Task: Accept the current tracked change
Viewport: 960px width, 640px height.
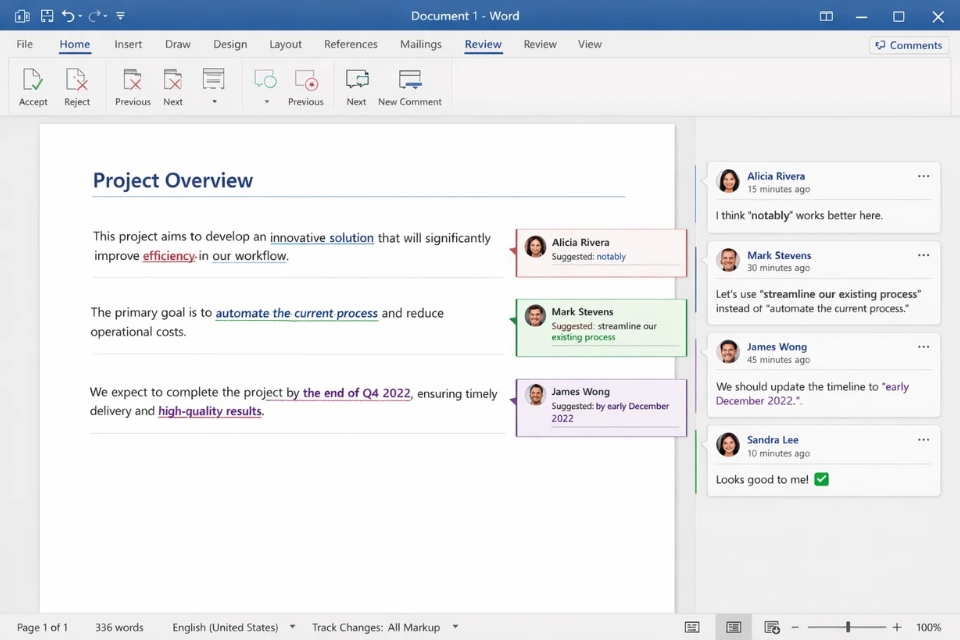Action: click(32, 85)
